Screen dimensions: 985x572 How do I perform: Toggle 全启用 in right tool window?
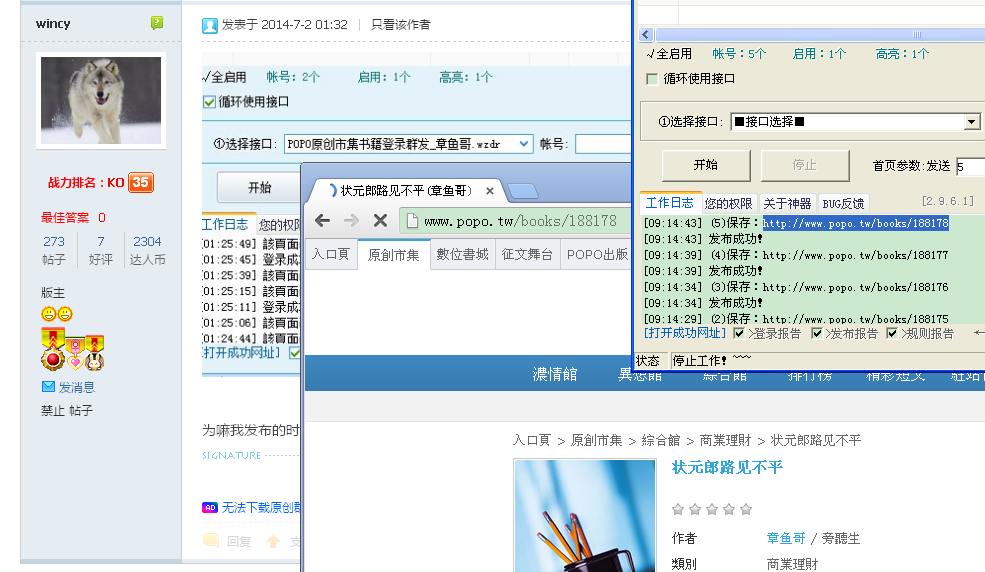click(669, 54)
